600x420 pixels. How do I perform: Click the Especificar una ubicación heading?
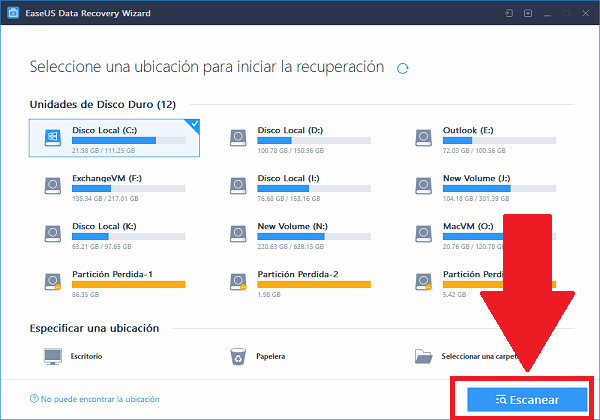pyautogui.click(x=94, y=328)
